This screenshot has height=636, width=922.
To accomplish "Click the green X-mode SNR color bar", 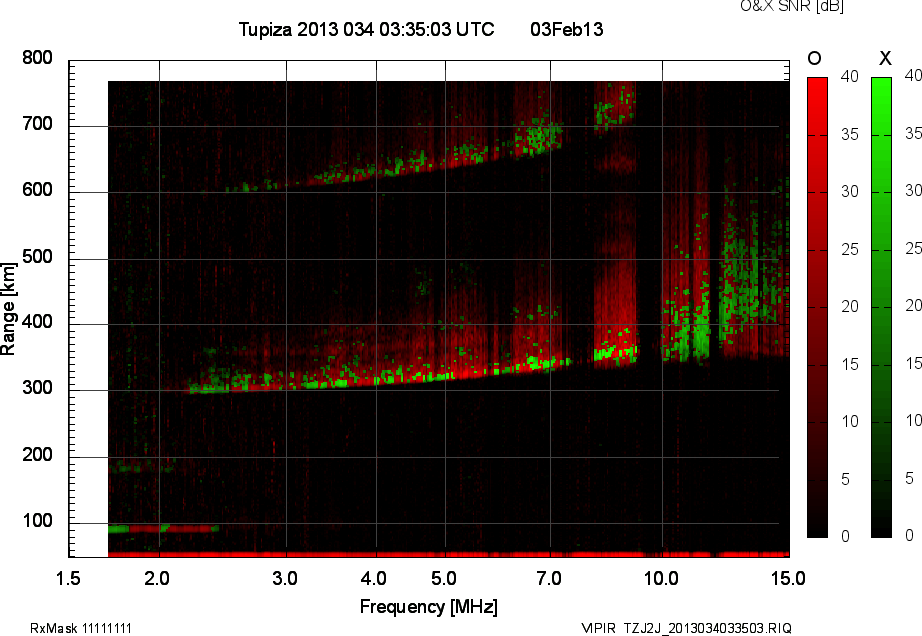I will [882, 306].
